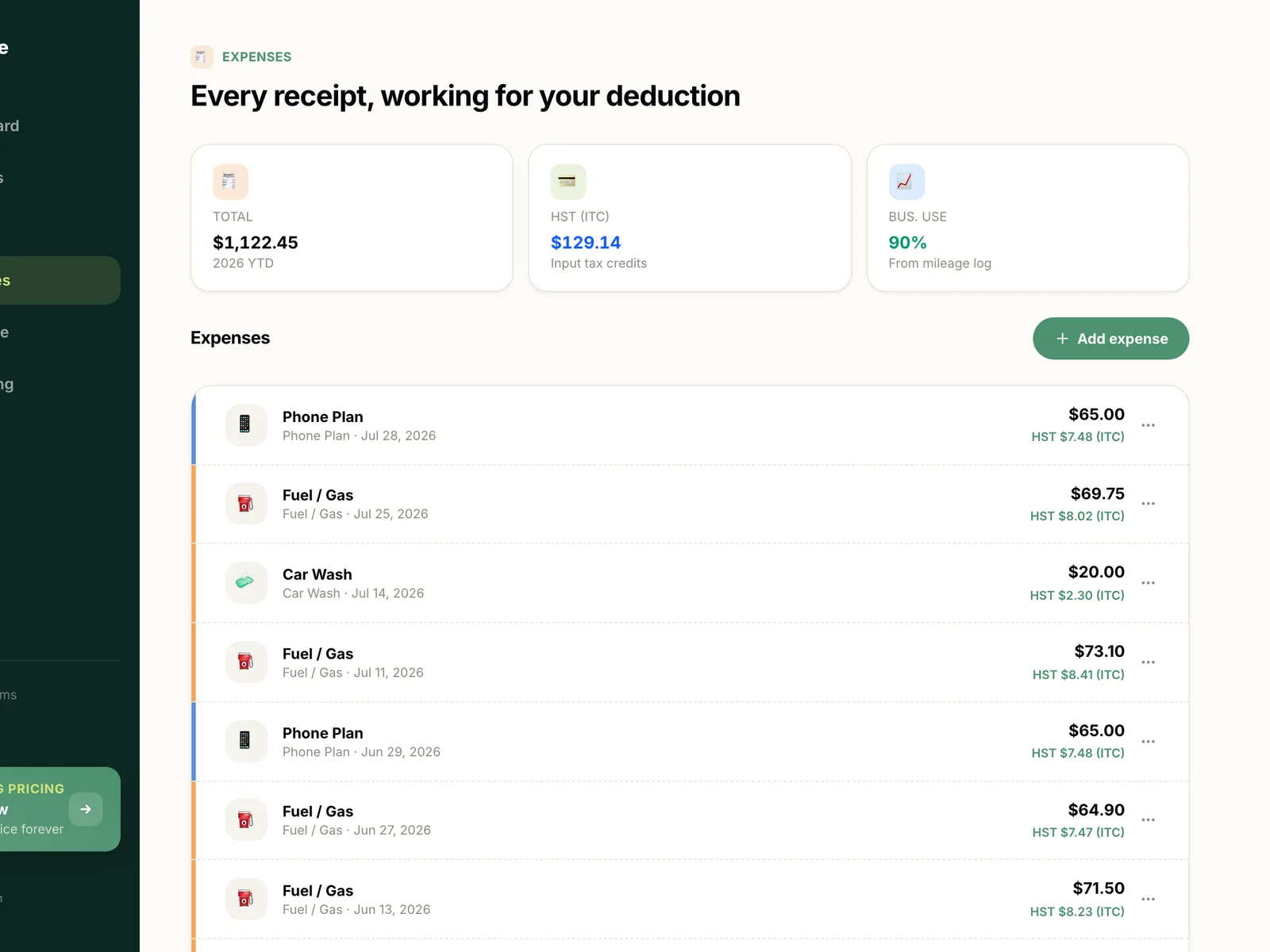This screenshot has width=1270, height=952.
Task: Click the gas pump icon for Fuel / Gas Jul 25
Action: (246, 504)
